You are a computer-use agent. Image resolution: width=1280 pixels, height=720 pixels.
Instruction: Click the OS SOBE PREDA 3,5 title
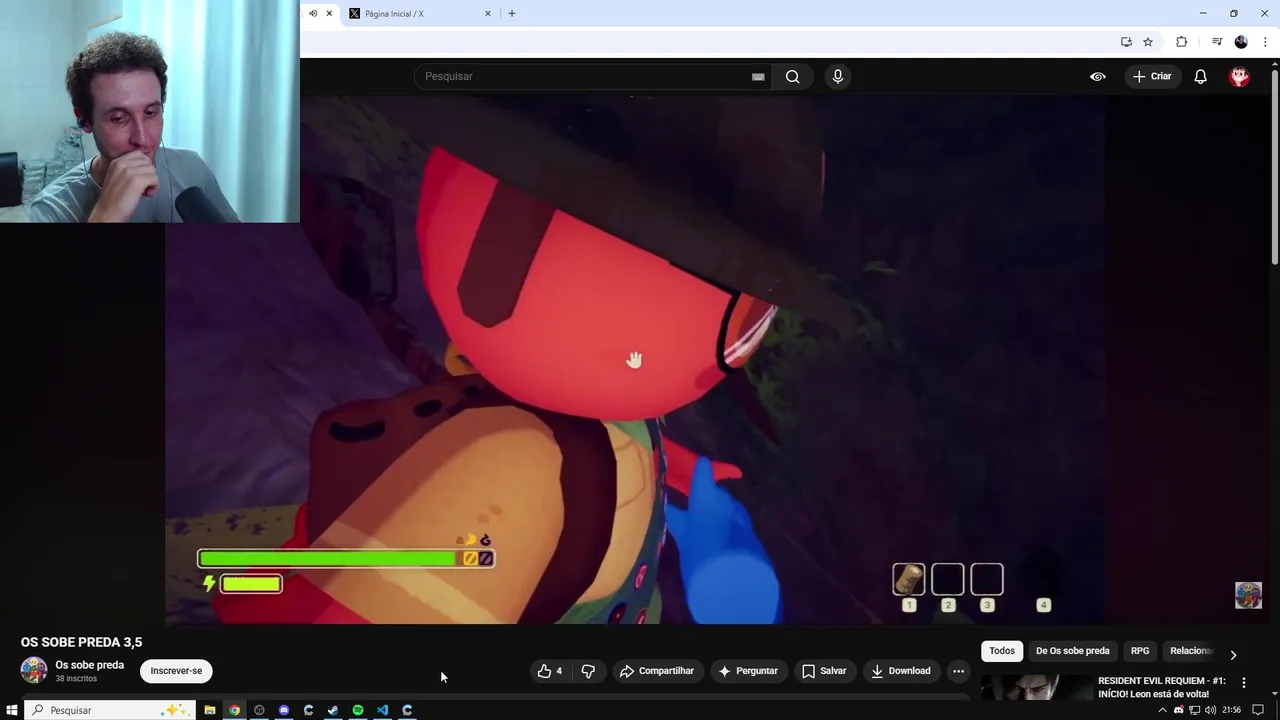(82, 642)
